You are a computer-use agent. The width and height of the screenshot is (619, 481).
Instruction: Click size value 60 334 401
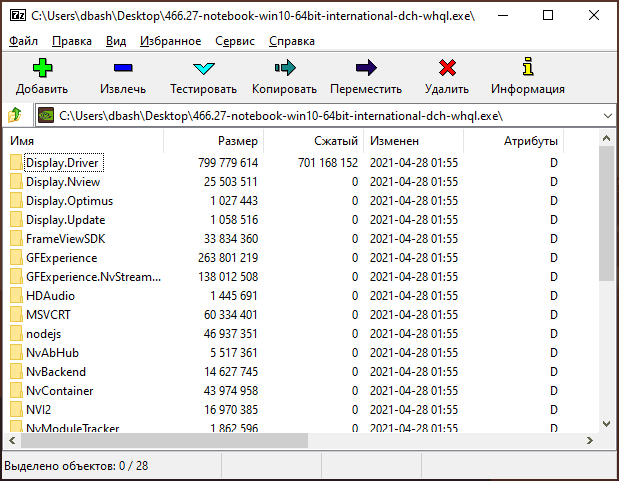(231, 315)
